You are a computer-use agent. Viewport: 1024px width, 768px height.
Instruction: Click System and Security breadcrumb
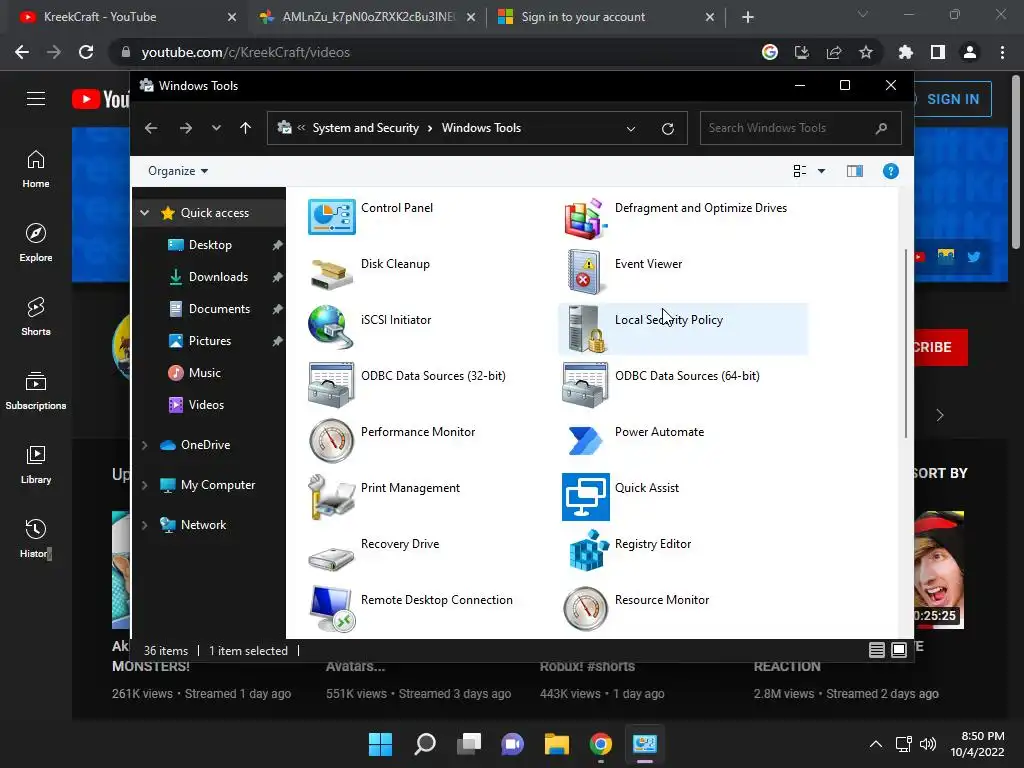[x=365, y=128]
